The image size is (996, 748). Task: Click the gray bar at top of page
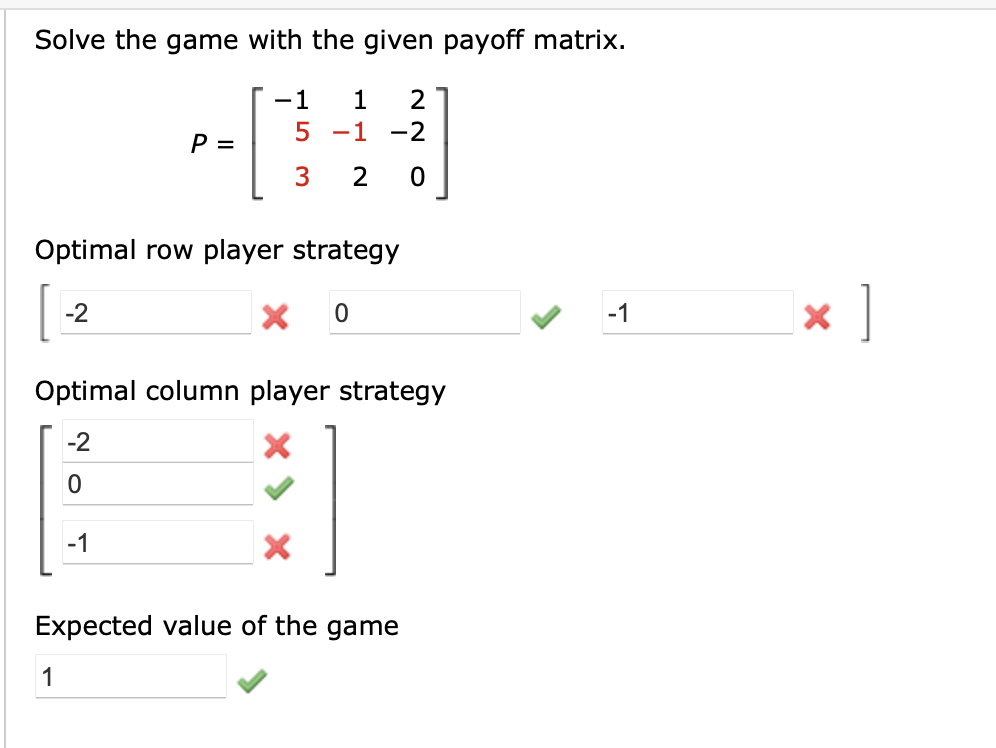click(x=498, y=5)
